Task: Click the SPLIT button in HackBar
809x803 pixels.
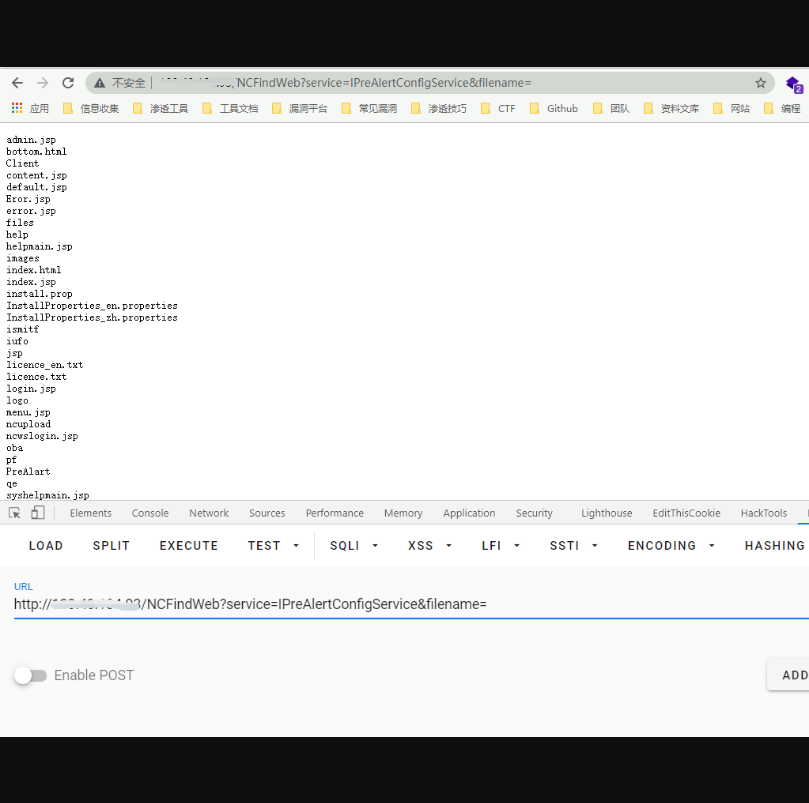Action: click(x=111, y=545)
